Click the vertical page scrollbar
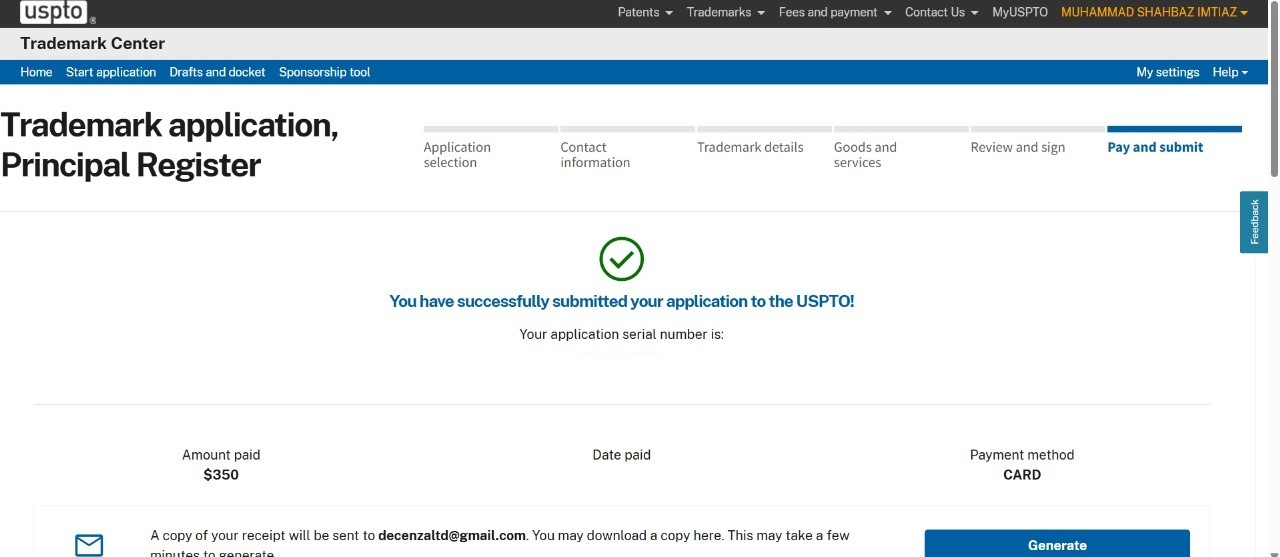The image size is (1280, 557). click(1273, 100)
